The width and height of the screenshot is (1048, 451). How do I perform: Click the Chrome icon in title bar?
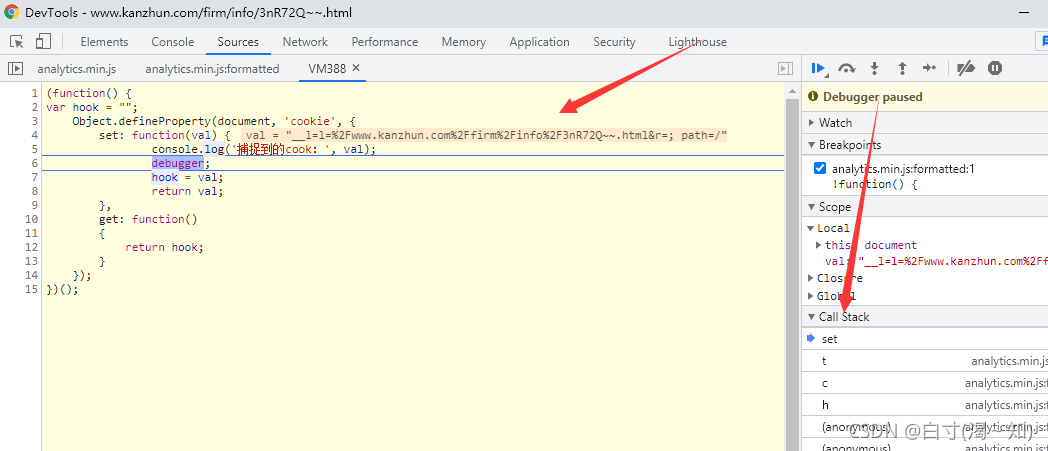pos(11,12)
